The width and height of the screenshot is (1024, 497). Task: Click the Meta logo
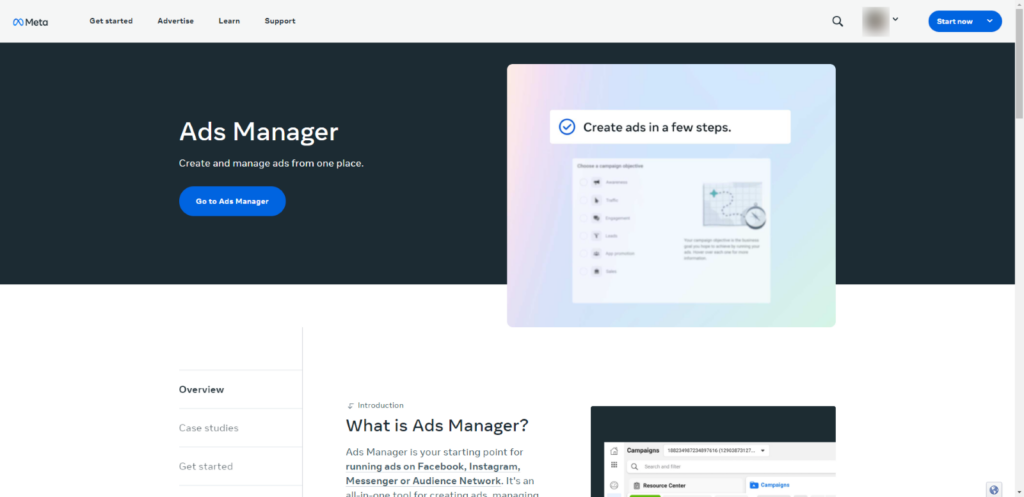[x=30, y=21]
